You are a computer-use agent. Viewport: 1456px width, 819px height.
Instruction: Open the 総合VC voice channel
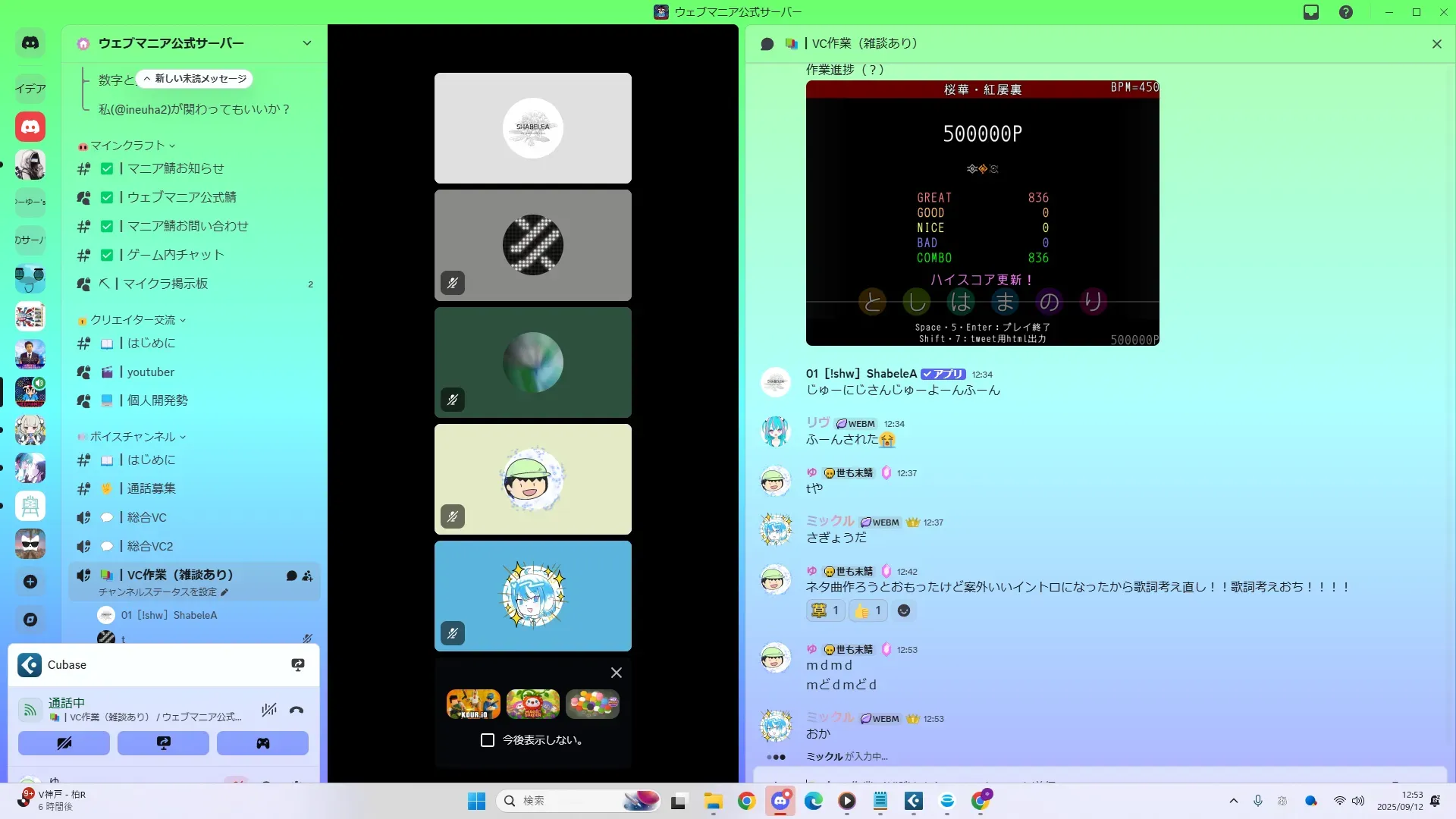pos(146,517)
